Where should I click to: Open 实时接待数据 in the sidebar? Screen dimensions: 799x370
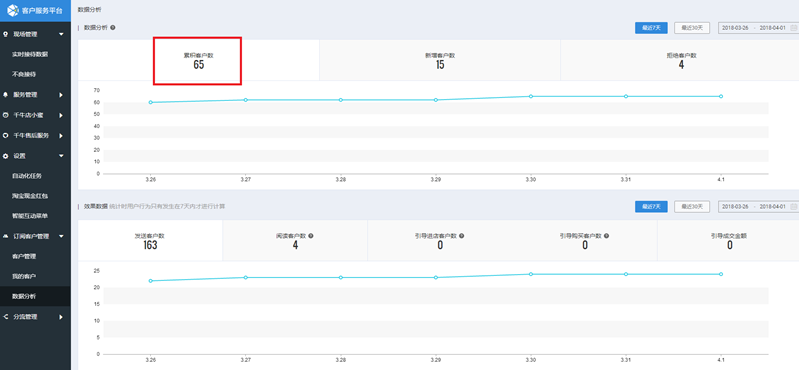click(x=30, y=54)
